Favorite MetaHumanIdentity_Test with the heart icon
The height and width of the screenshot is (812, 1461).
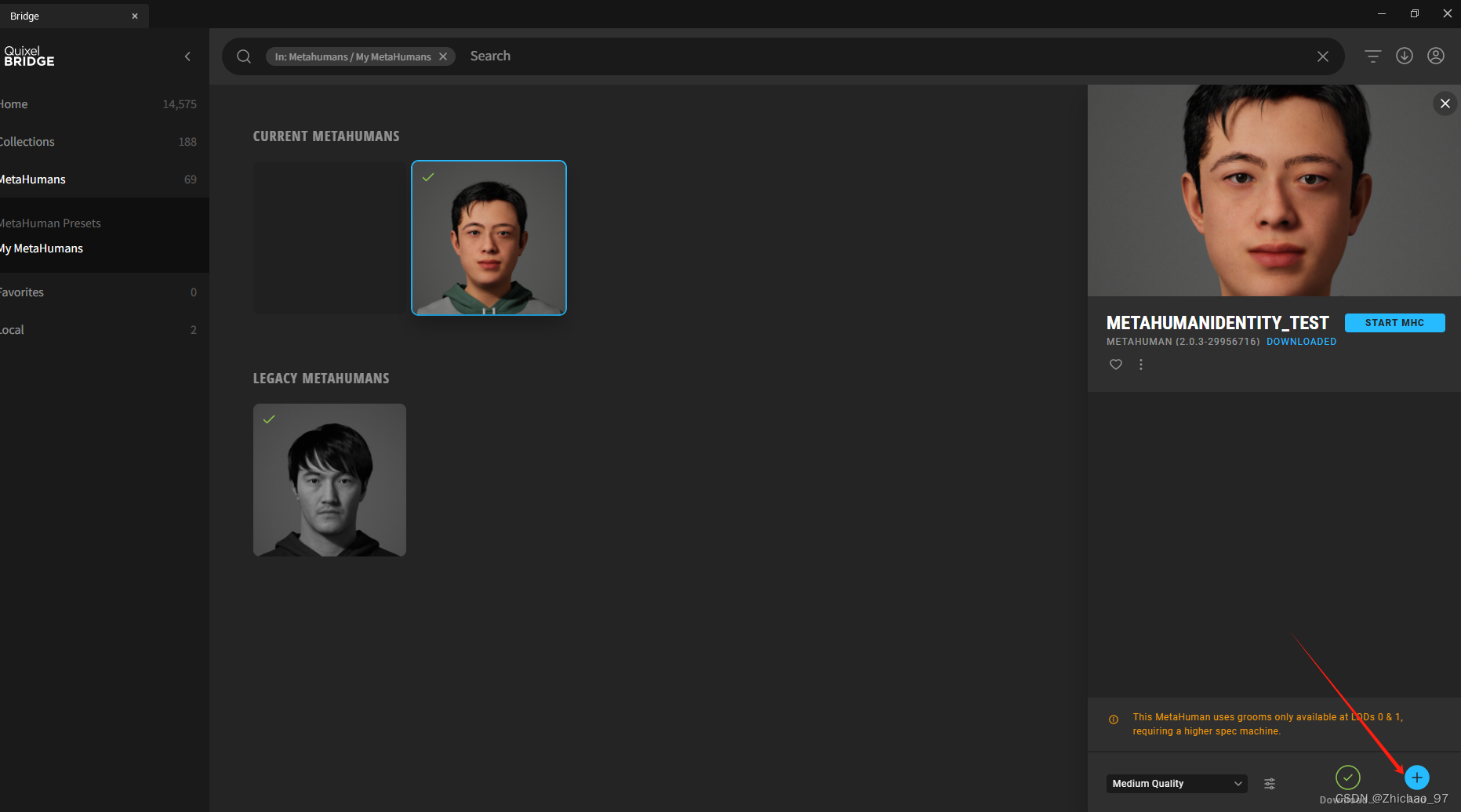(x=1116, y=364)
